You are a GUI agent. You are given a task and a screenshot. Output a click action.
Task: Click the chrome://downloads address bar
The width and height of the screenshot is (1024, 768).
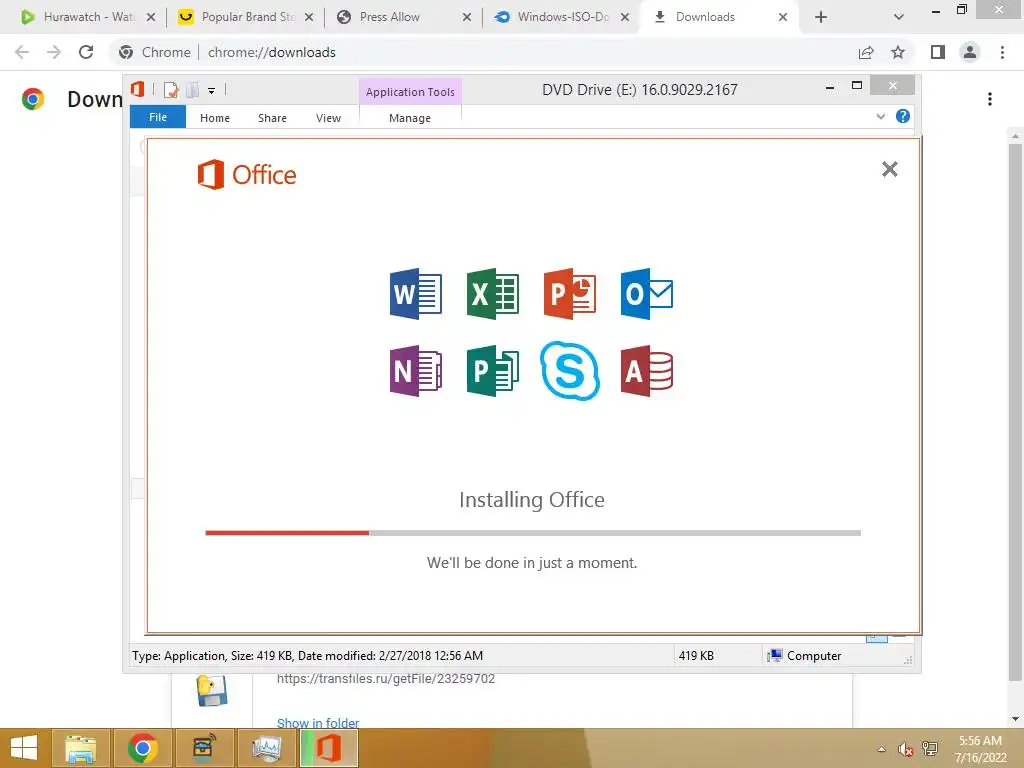[x=483, y=52]
